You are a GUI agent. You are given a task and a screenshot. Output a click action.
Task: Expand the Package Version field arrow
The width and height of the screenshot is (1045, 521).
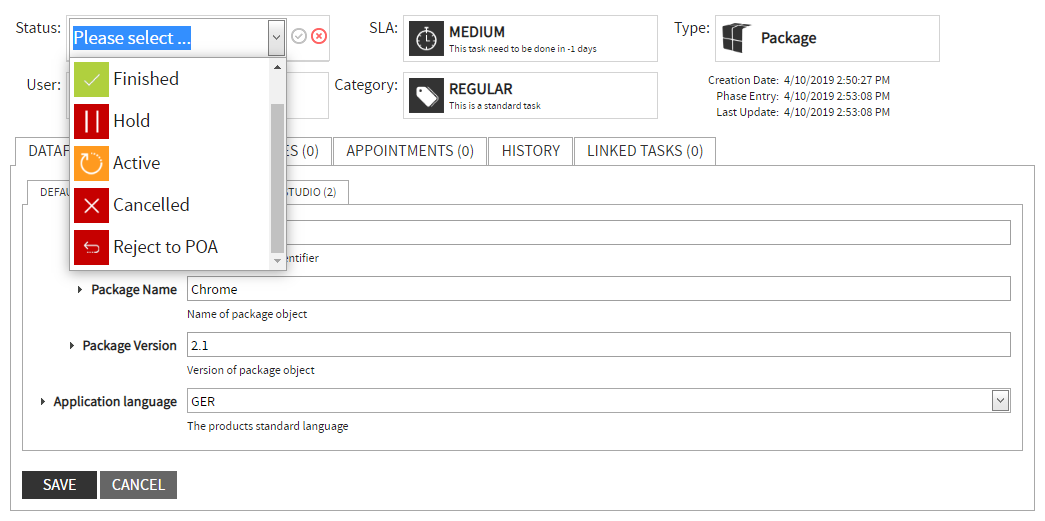pyautogui.click(x=72, y=346)
